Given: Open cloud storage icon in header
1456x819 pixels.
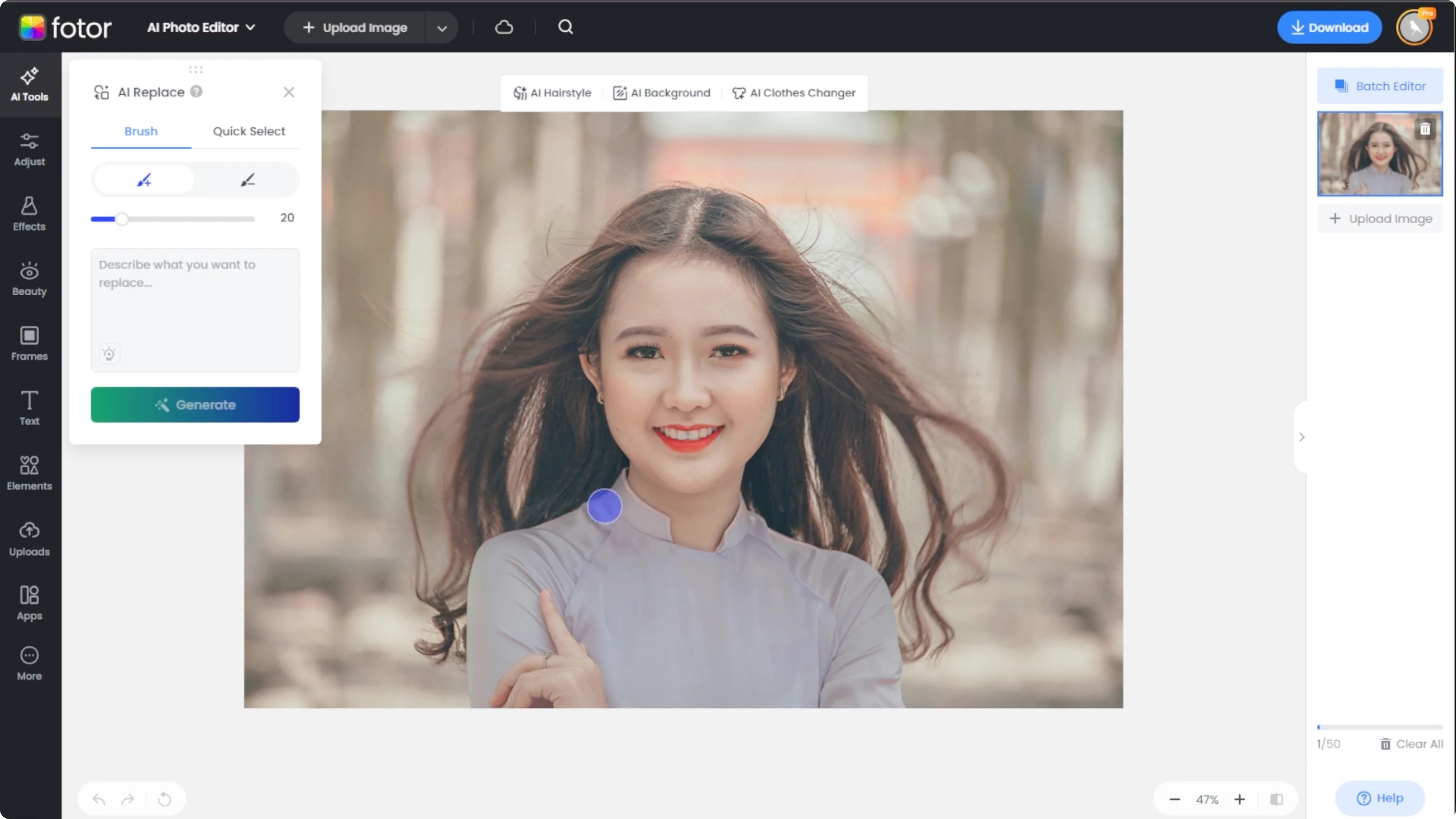Looking at the screenshot, I should pos(504,27).
